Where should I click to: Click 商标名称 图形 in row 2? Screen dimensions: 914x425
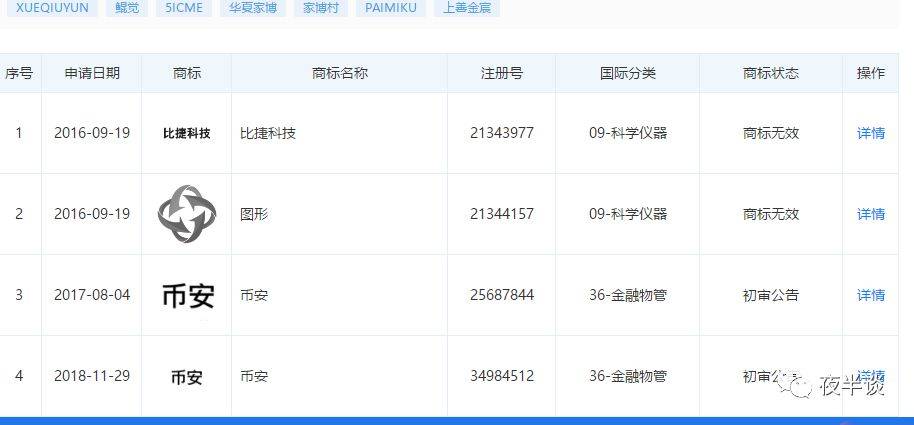click(254, 214)
